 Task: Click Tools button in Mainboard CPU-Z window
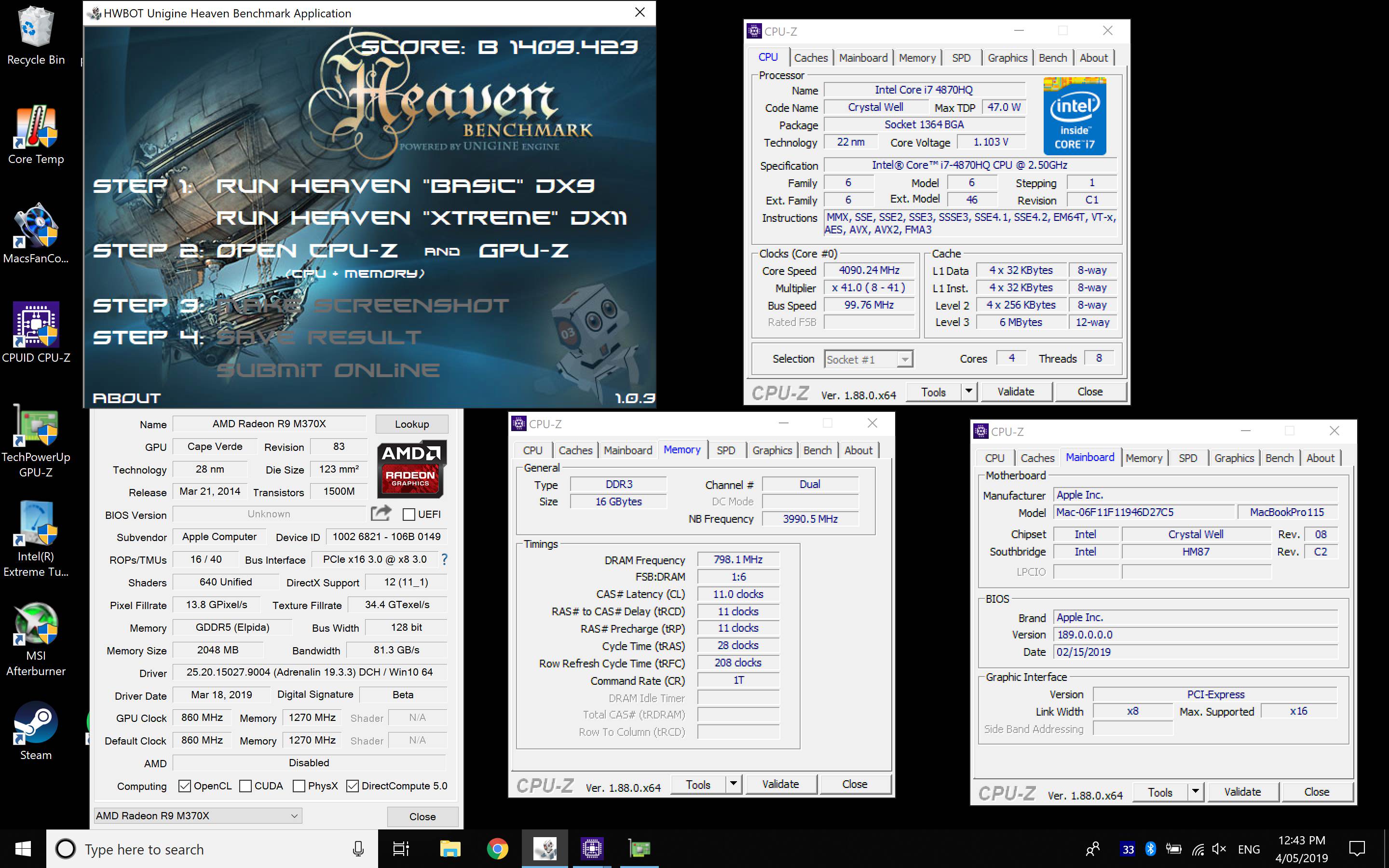coord(1160,792)
